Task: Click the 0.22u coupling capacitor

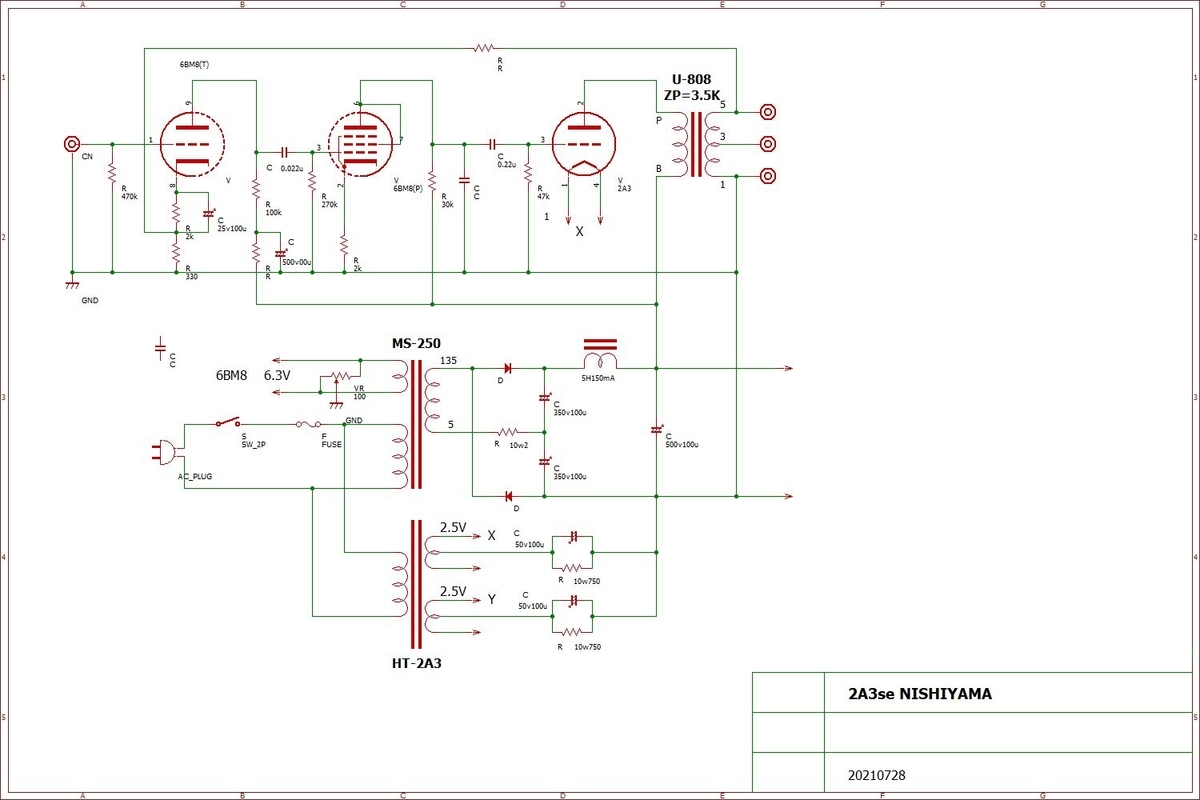Action: [493, 143]
